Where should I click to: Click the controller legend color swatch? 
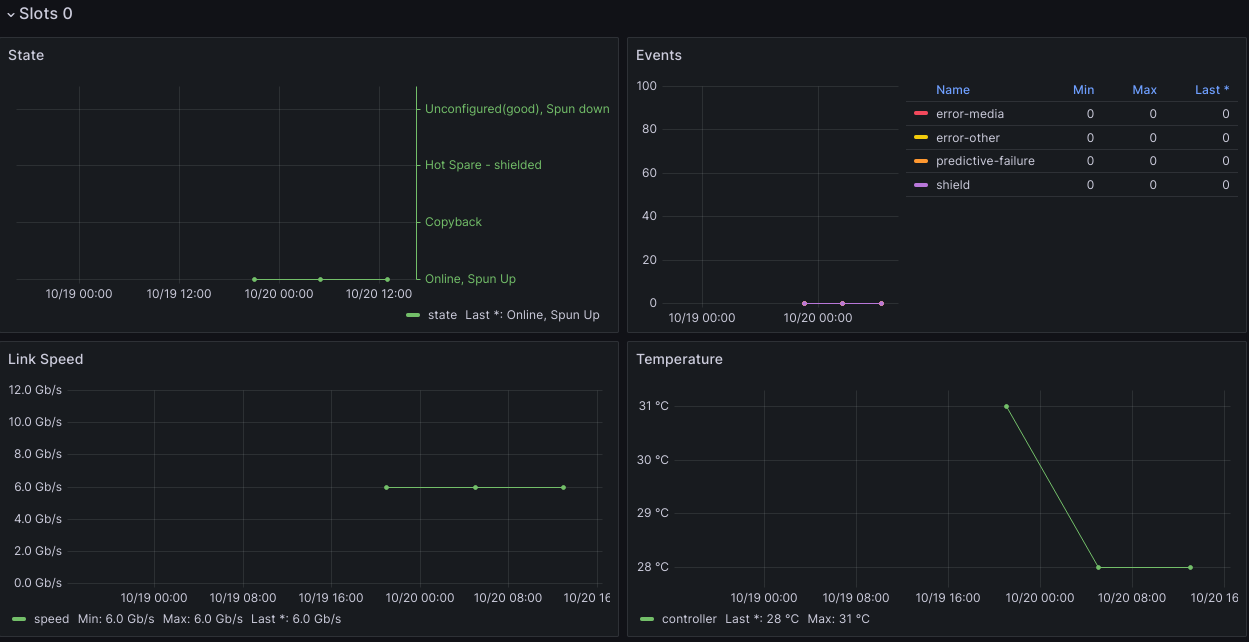pos(647,619)
